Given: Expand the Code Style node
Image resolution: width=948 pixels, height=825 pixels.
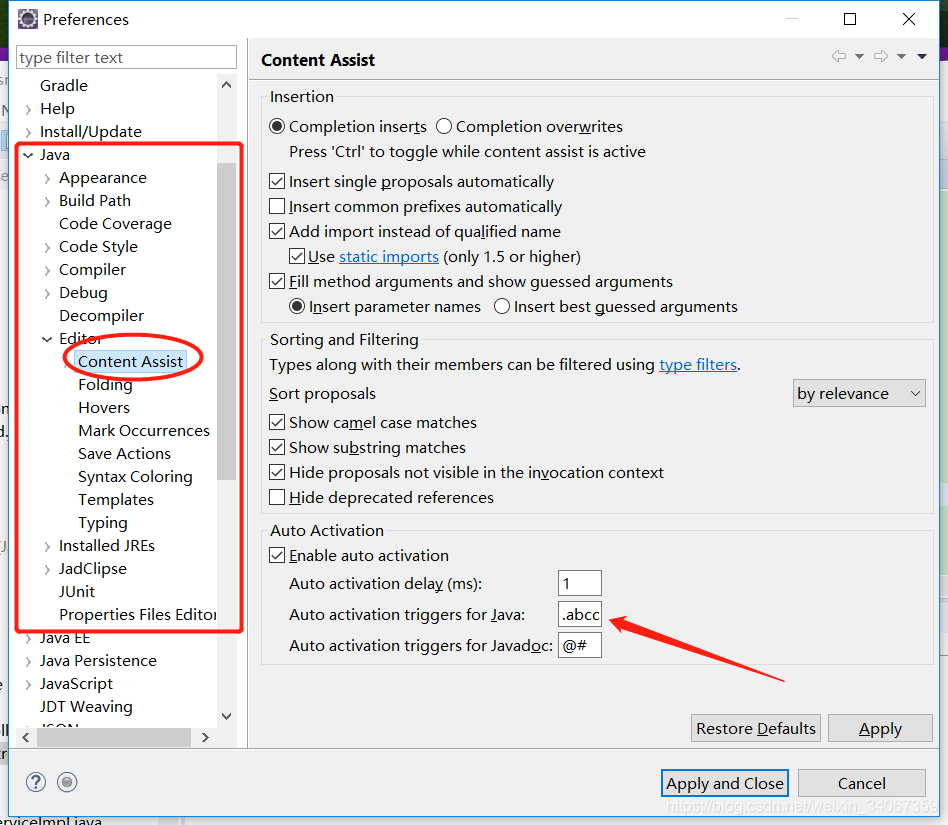Looking at the screenshot, I should 47,247.
